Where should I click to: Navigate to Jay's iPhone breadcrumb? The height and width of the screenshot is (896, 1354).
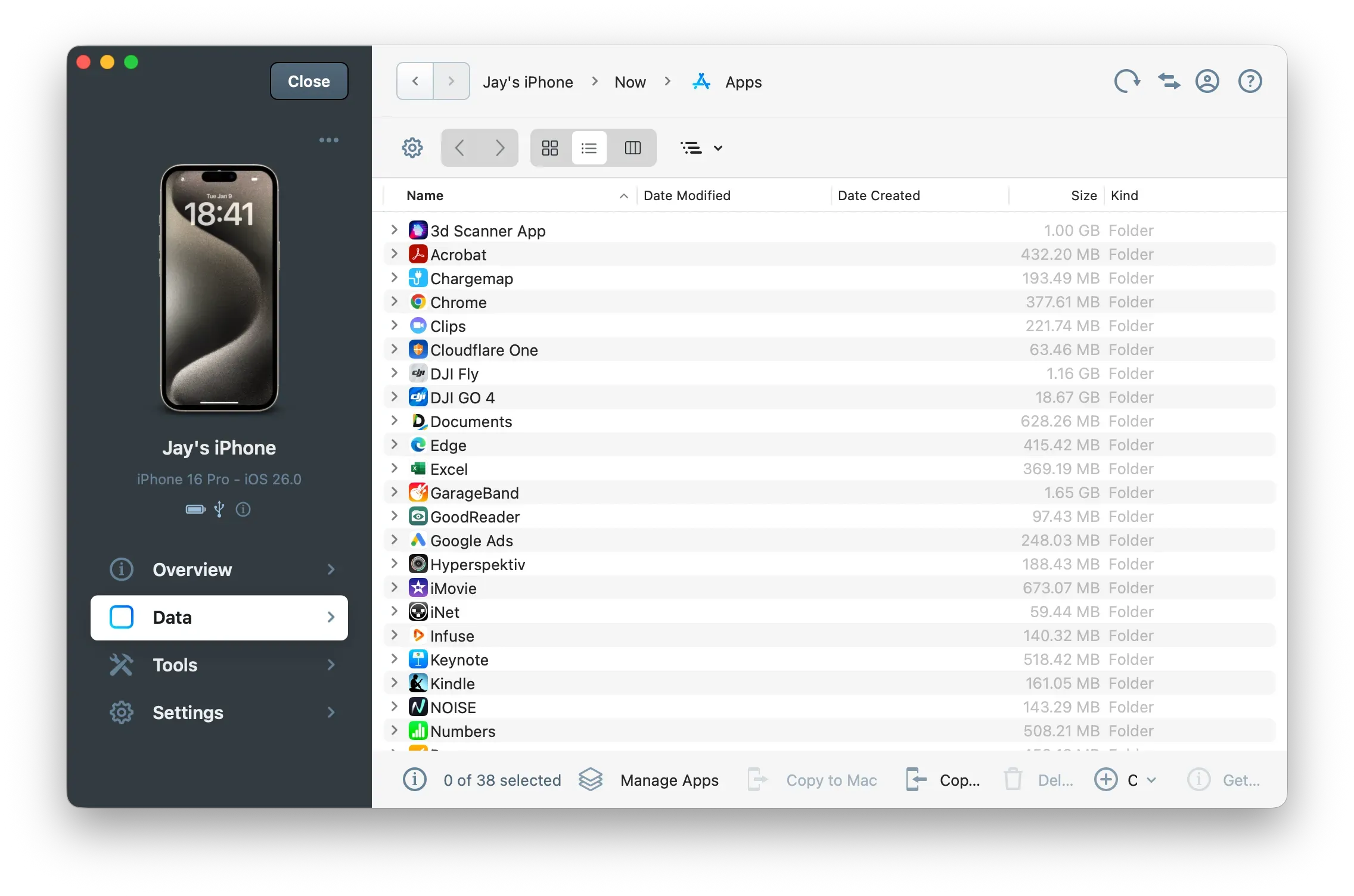527,82
